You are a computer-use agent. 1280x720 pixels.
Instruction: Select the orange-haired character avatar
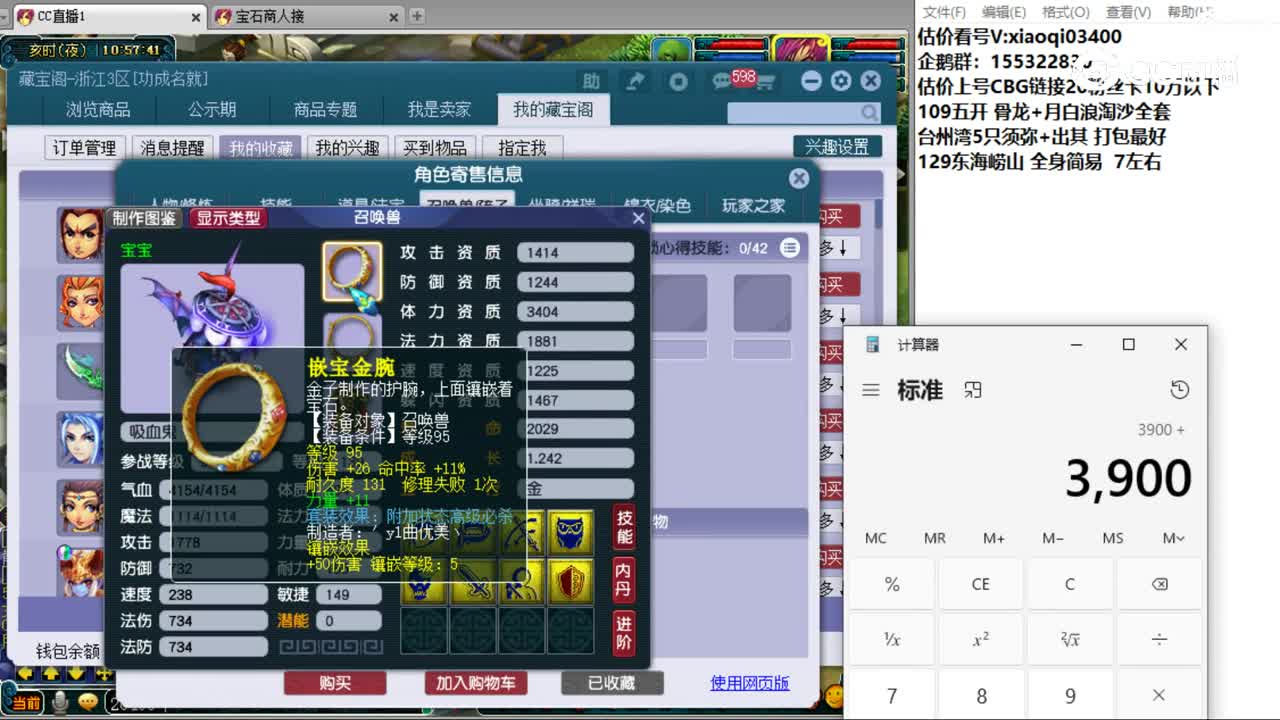click(x=80, y=303)
